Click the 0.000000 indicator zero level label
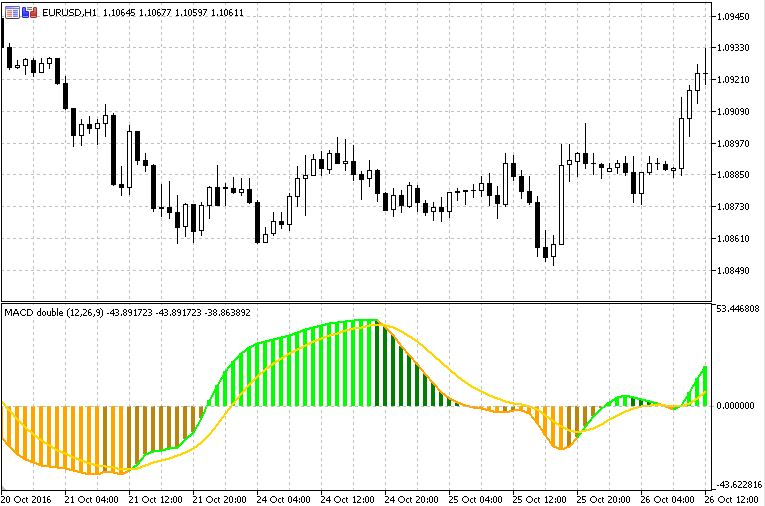The width and height of the screenshot is (765, 506). click(737, 406)
